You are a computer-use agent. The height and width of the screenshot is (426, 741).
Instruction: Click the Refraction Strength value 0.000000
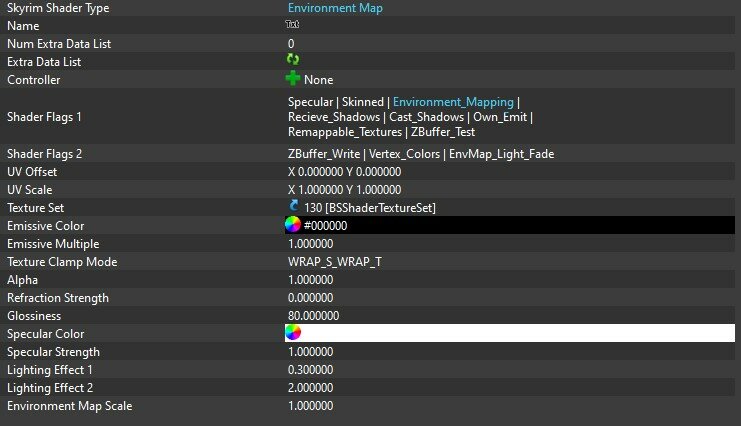pos(310,298)
